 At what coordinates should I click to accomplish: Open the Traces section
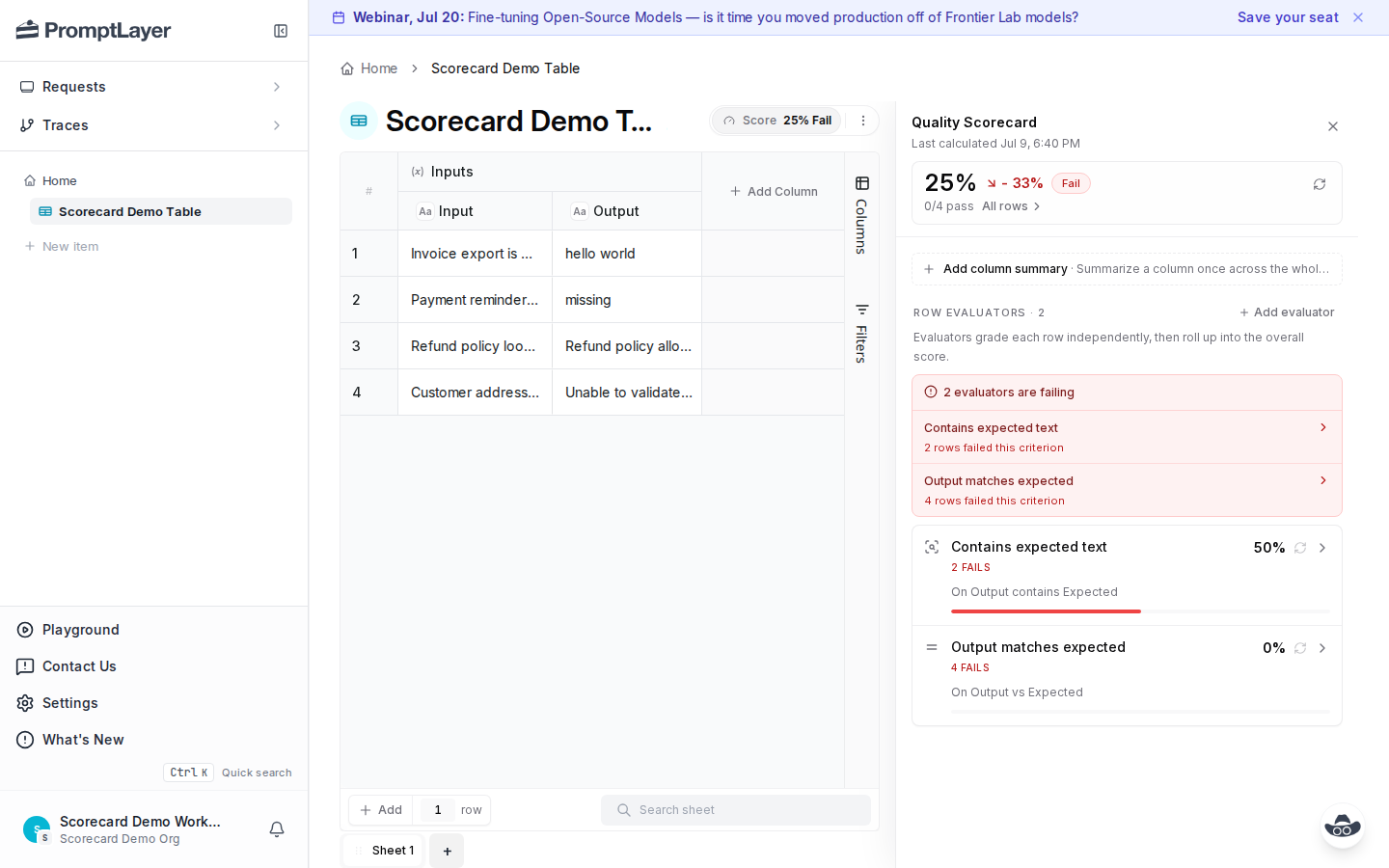click(154, 125)
